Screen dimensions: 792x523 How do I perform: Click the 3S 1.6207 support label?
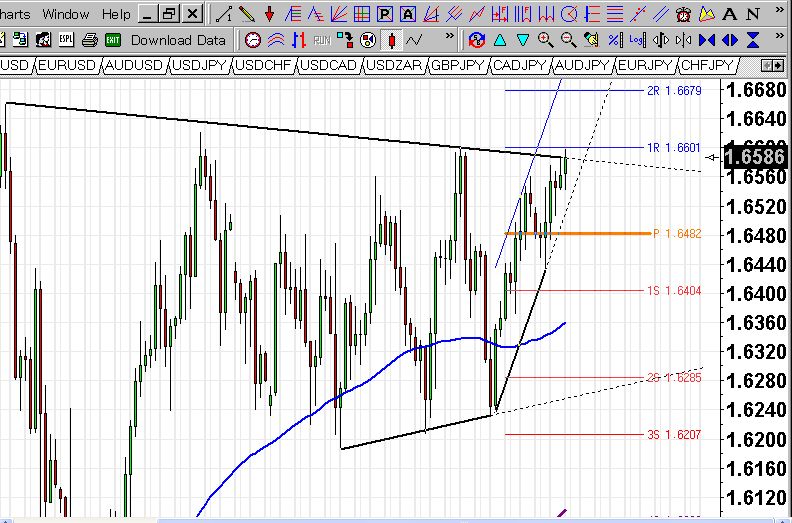pos(674,435)
